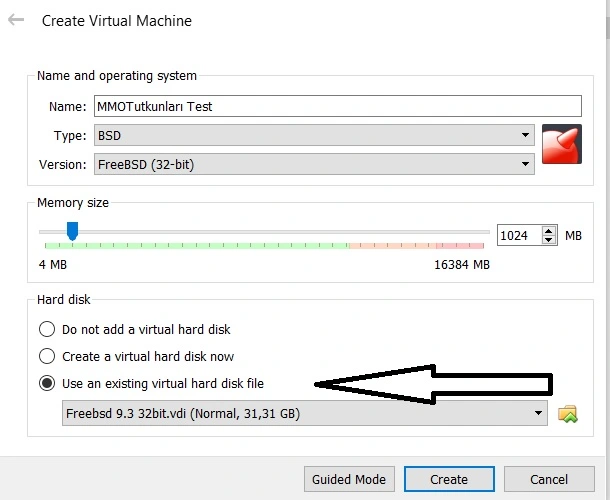Image resolution: width=610 pixels, height=500 pixels.
Task: Select 'Create a virtual hard disk now'
Action: (46, 356)
